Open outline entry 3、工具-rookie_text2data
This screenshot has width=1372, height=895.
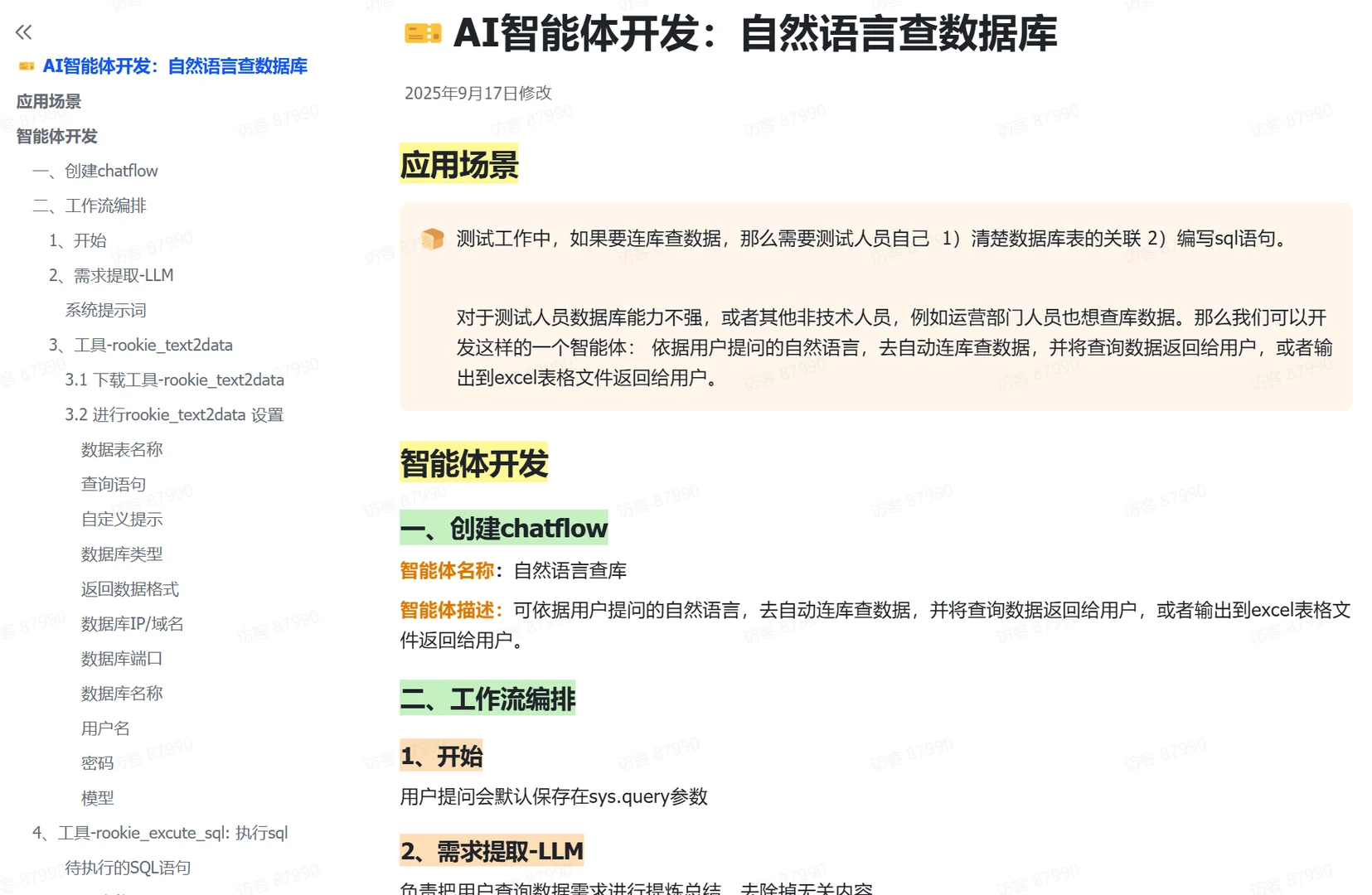point(141,345)
